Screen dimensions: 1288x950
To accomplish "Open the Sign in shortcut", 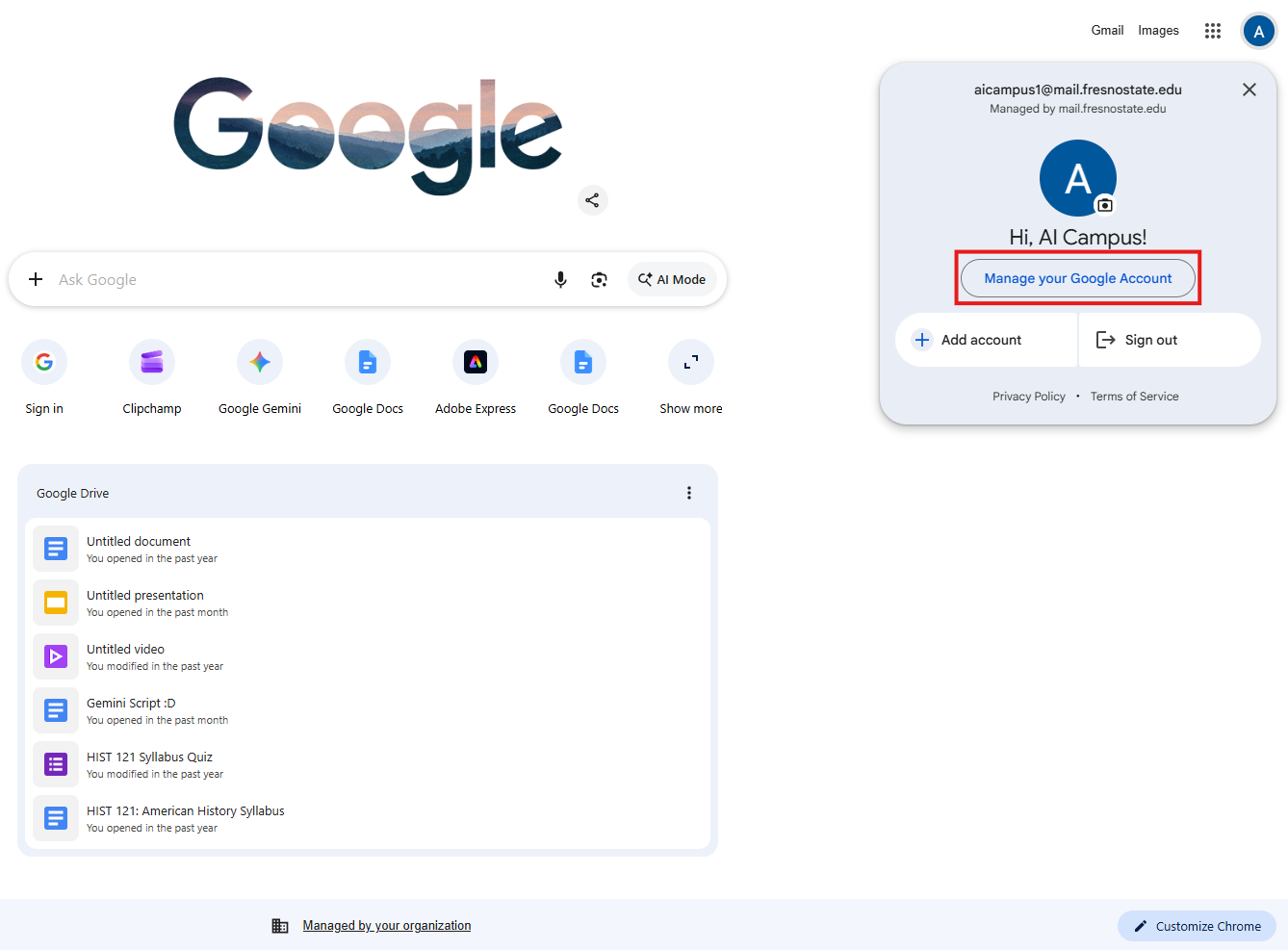I will 44,377.
